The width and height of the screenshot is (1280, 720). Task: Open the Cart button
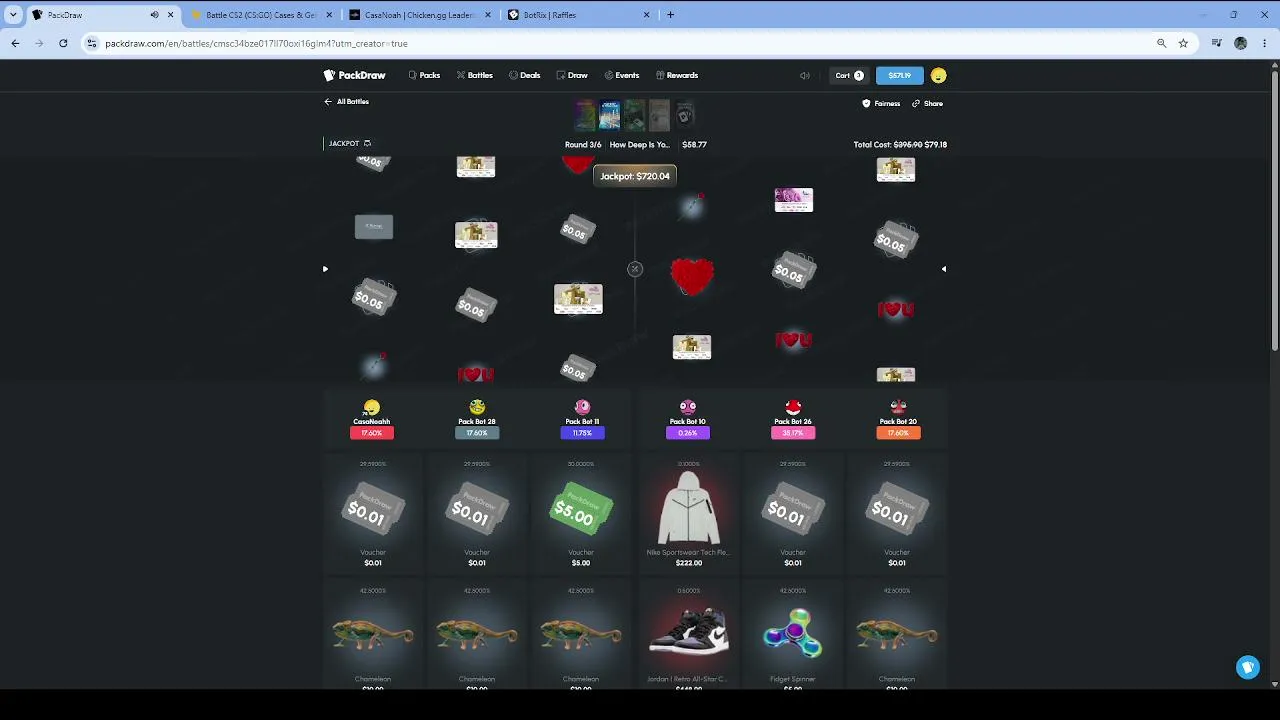[x=849, y=75]
